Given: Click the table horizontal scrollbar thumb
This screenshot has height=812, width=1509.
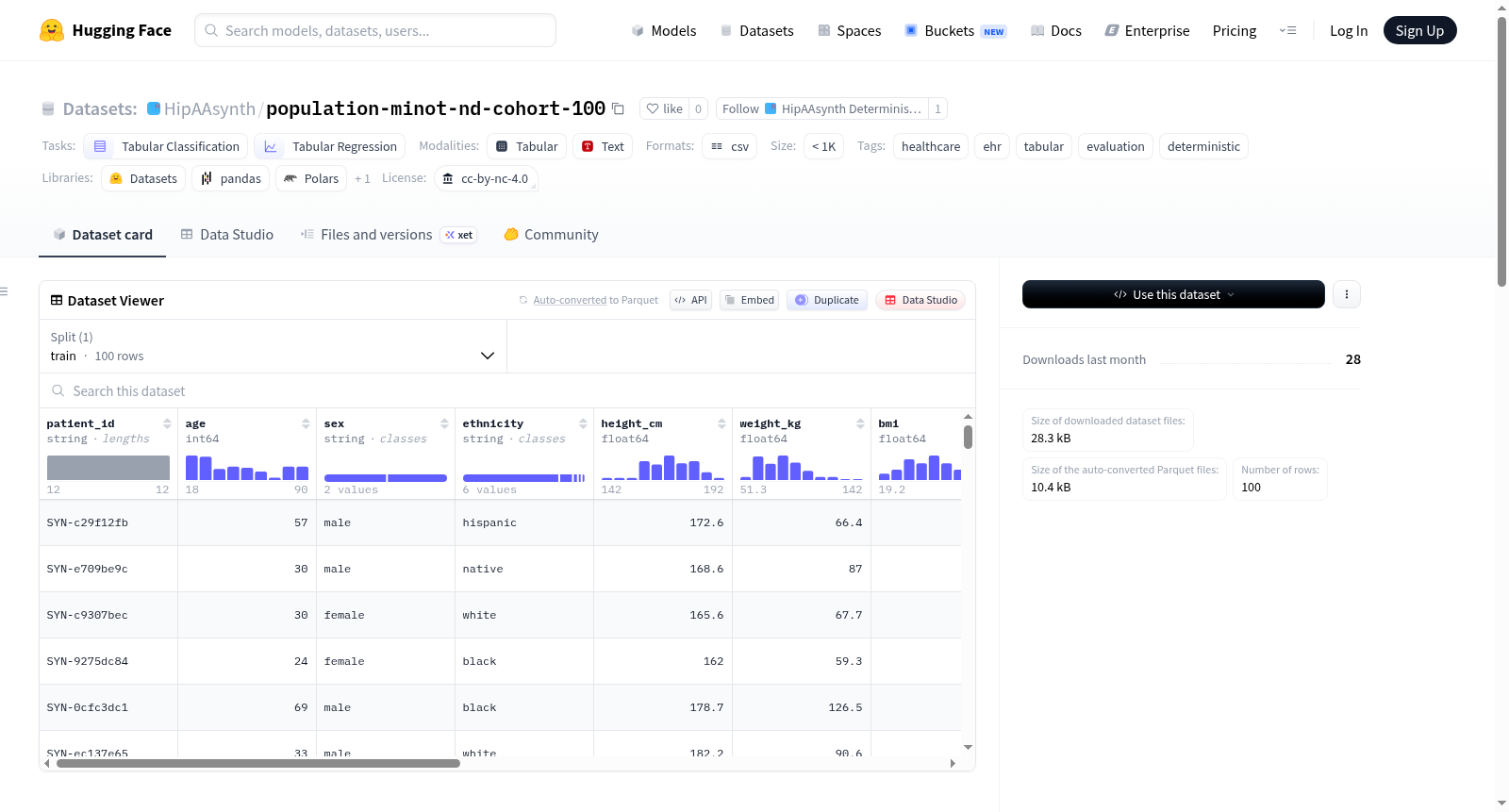Looking at the screenshot, I should coord(258,764).
